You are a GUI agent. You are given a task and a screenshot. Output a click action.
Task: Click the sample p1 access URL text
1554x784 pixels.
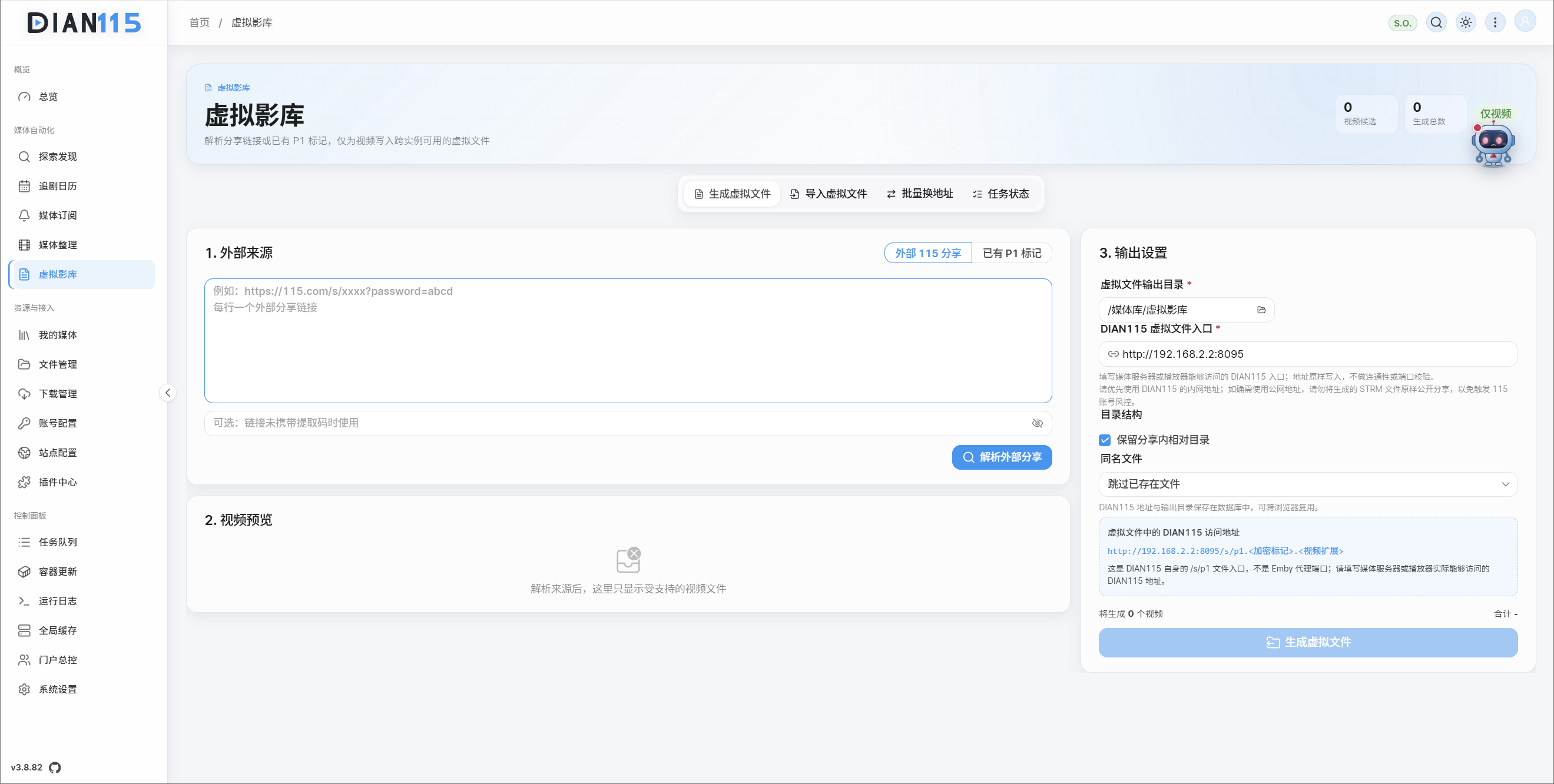click(x=1225, y=551)
